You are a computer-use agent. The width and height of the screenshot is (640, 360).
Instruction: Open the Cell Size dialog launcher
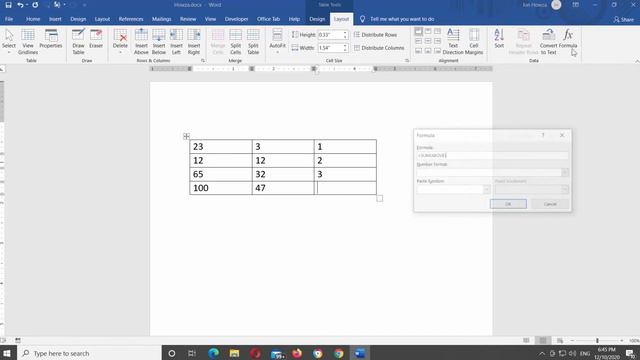[407, 61]
